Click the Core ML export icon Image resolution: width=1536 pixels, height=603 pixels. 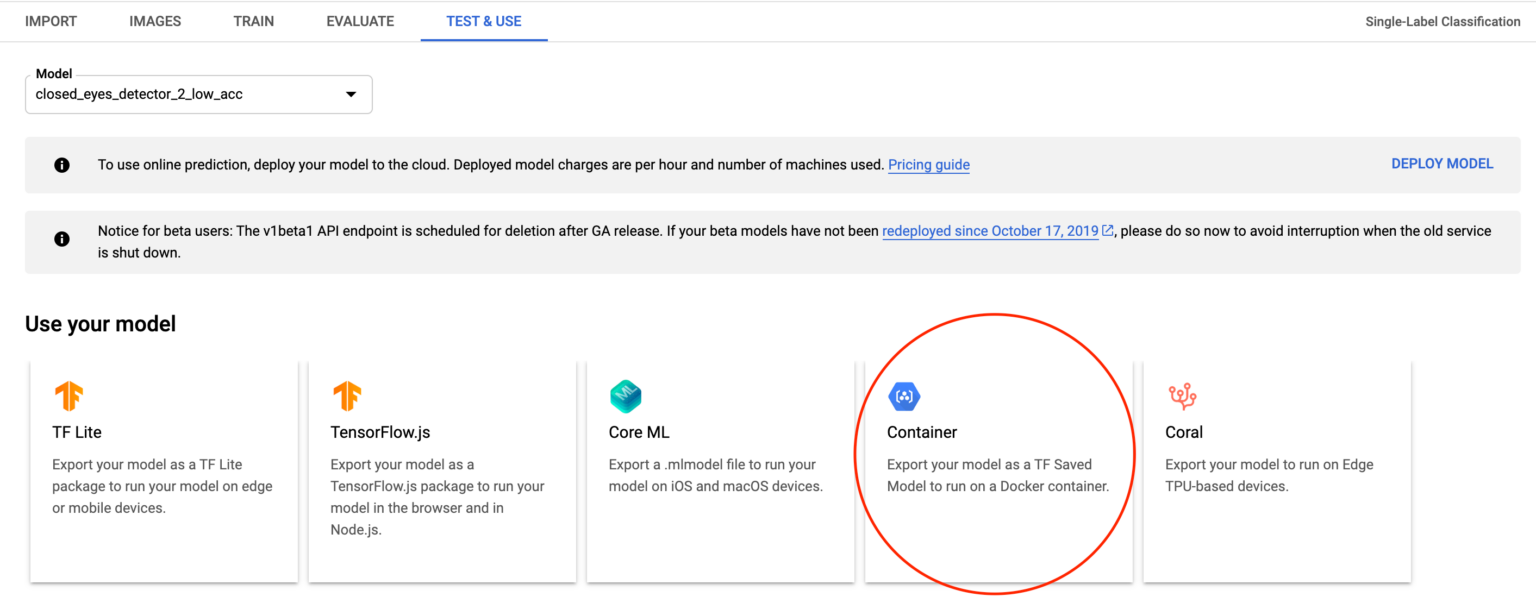(625, 396)
